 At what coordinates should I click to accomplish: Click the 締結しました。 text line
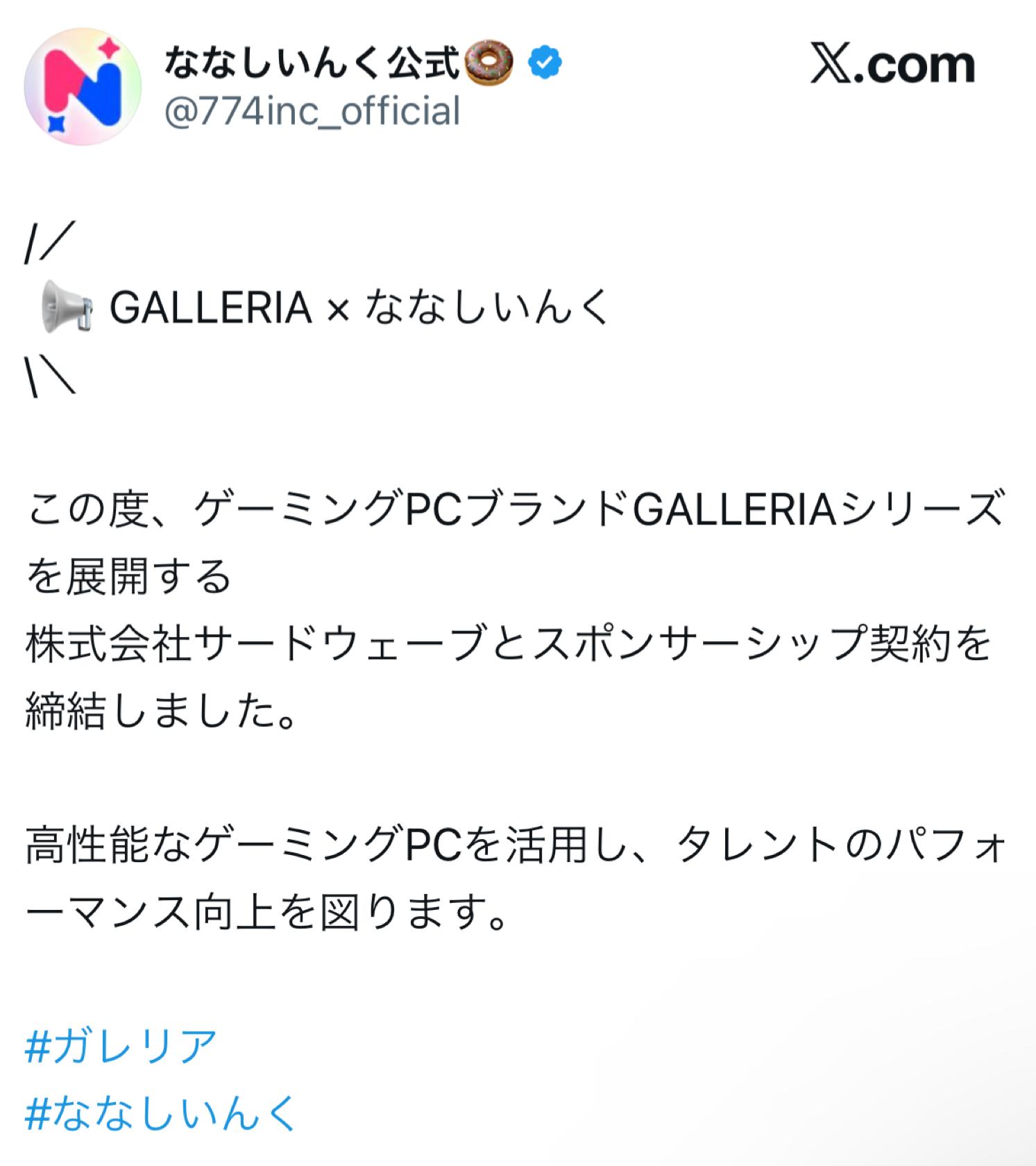tap(162, 711)
